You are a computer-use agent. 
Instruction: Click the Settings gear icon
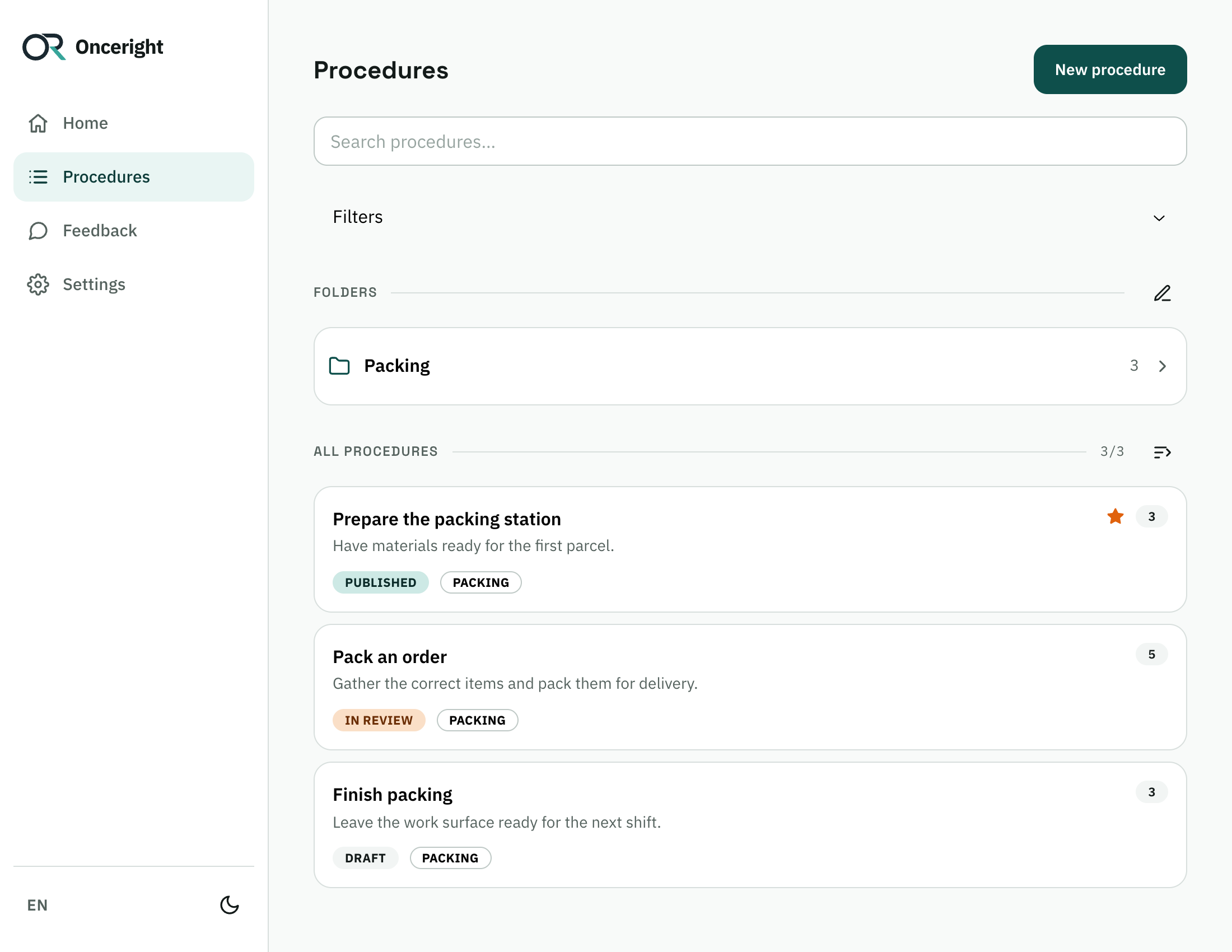(x=38, y=284)
